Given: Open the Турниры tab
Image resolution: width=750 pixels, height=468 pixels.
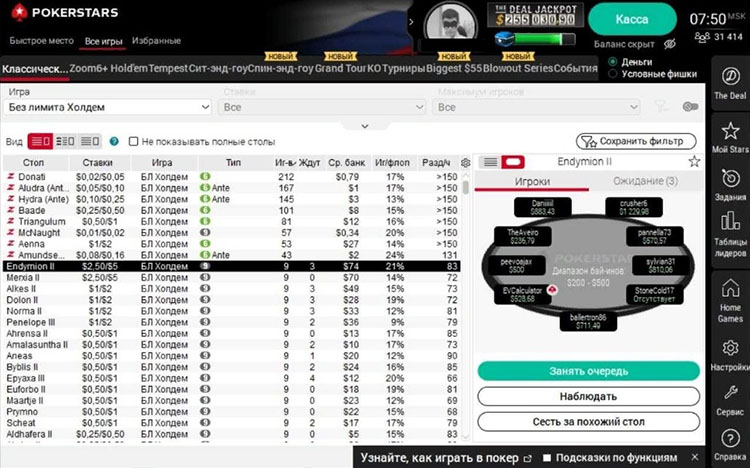Looking at the screenshot, I should pyautogui.click(x=403, y=68).
